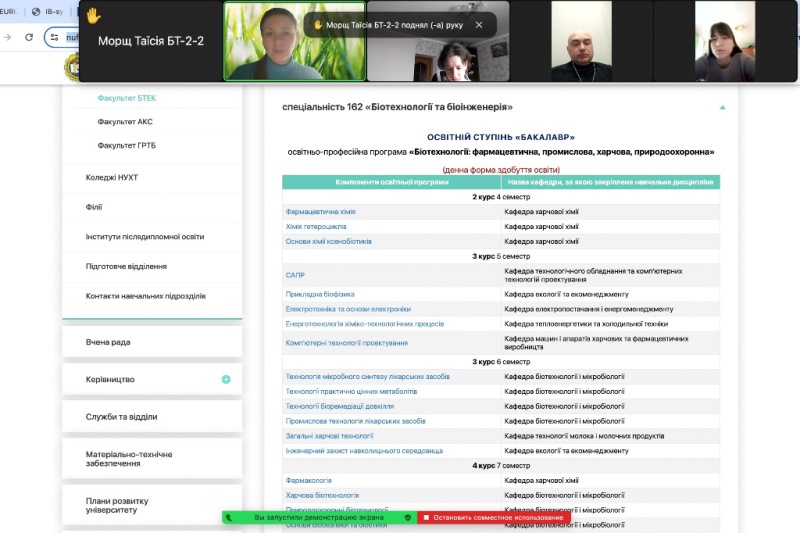Click the browser forward arrow
This screenshot has width=800, height=533.
point(8,37)
